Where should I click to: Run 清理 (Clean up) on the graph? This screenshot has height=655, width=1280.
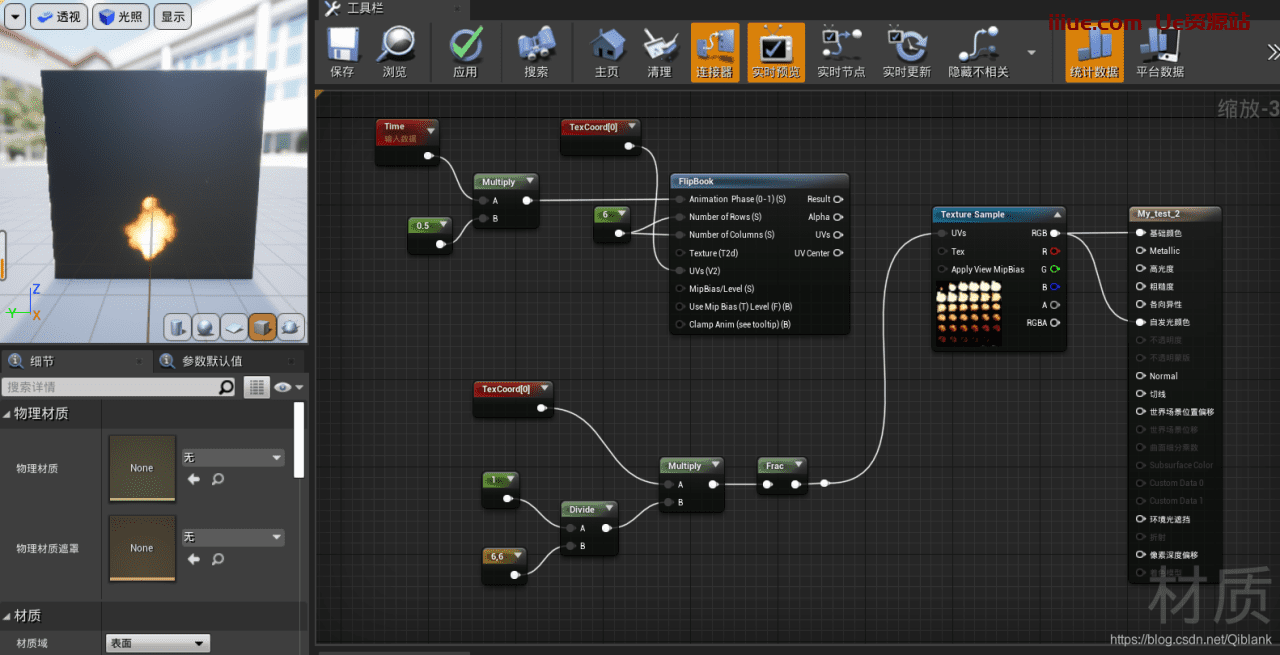pos(659,52)
